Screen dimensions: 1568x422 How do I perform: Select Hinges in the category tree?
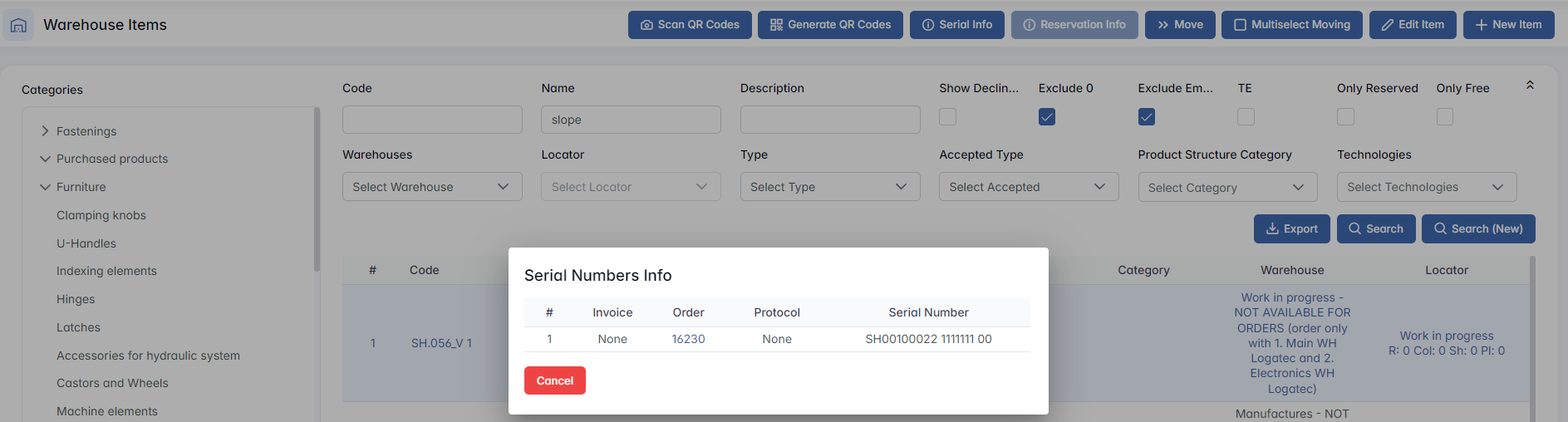[x=76, y=299]
